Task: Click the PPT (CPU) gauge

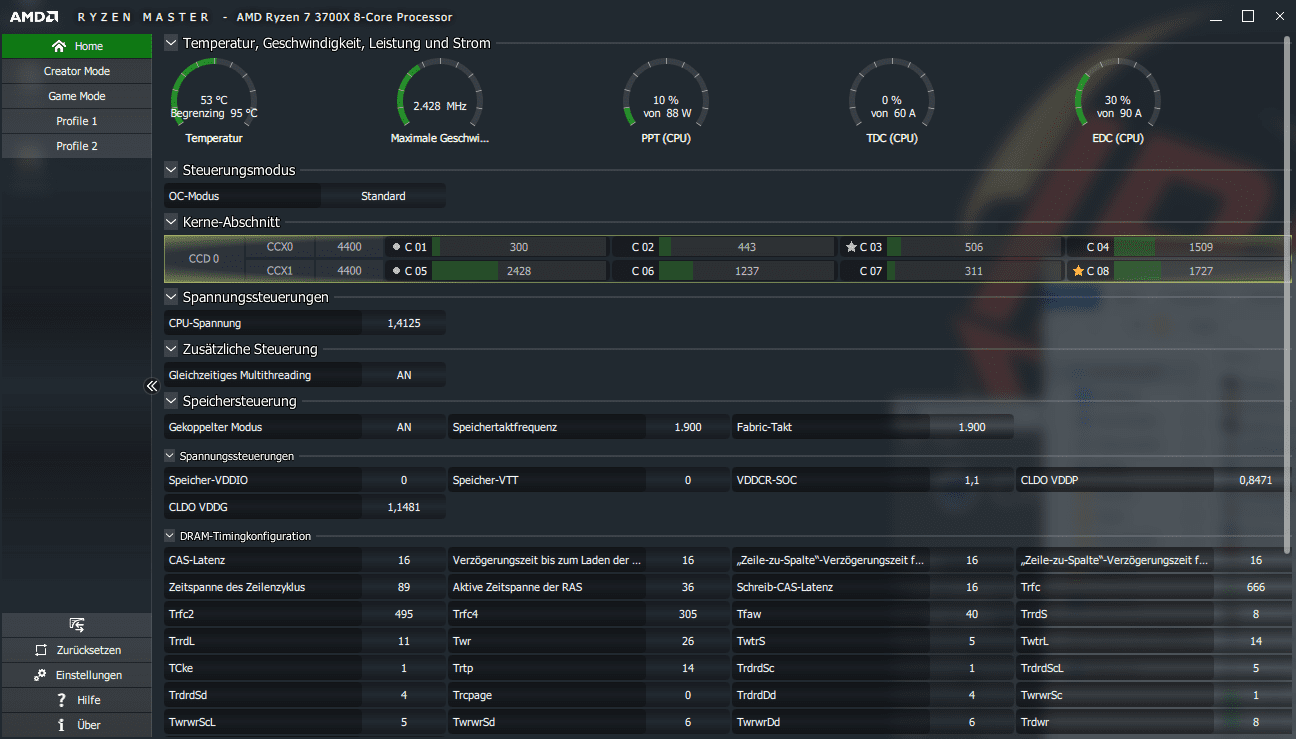Action: pos(666,102)
